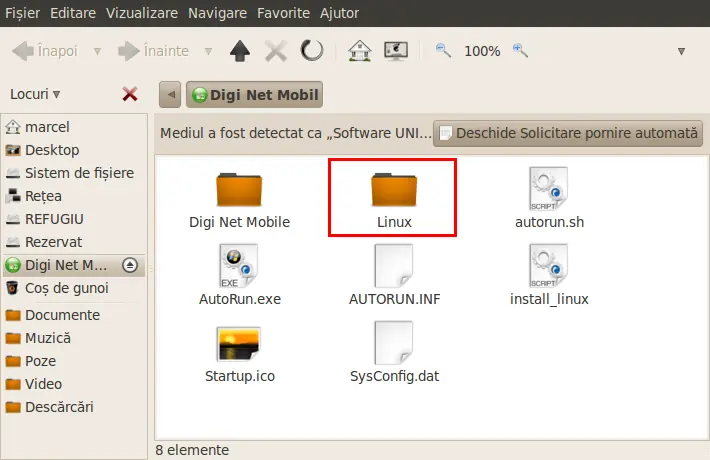Click the Up parent folder arrow
Screen dimensions: 710x460
click(x=240, y=51)
